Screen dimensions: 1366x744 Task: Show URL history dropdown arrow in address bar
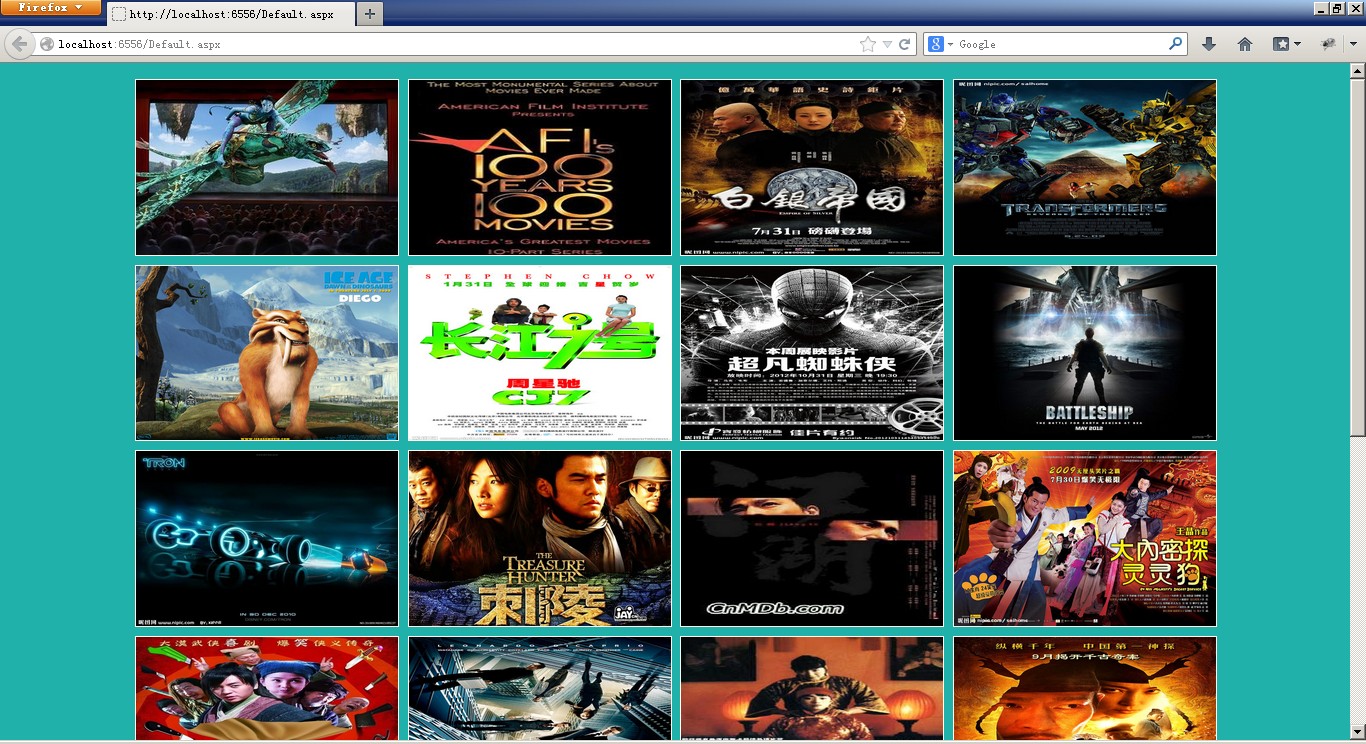887,44
